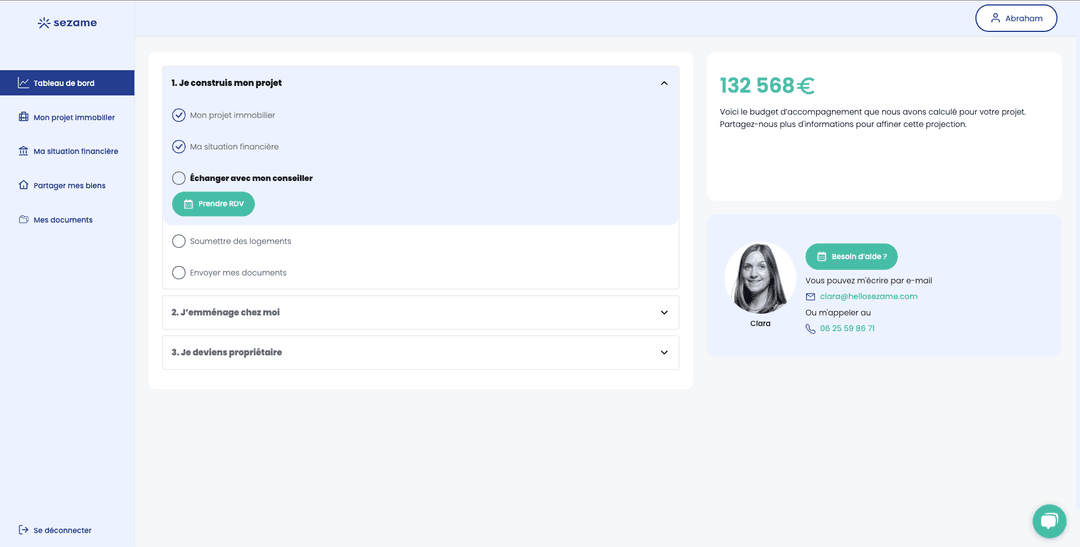Open Tableau de bord menu item
The width and height of the screenshot is (1080, 547).
tap(68, 83)
